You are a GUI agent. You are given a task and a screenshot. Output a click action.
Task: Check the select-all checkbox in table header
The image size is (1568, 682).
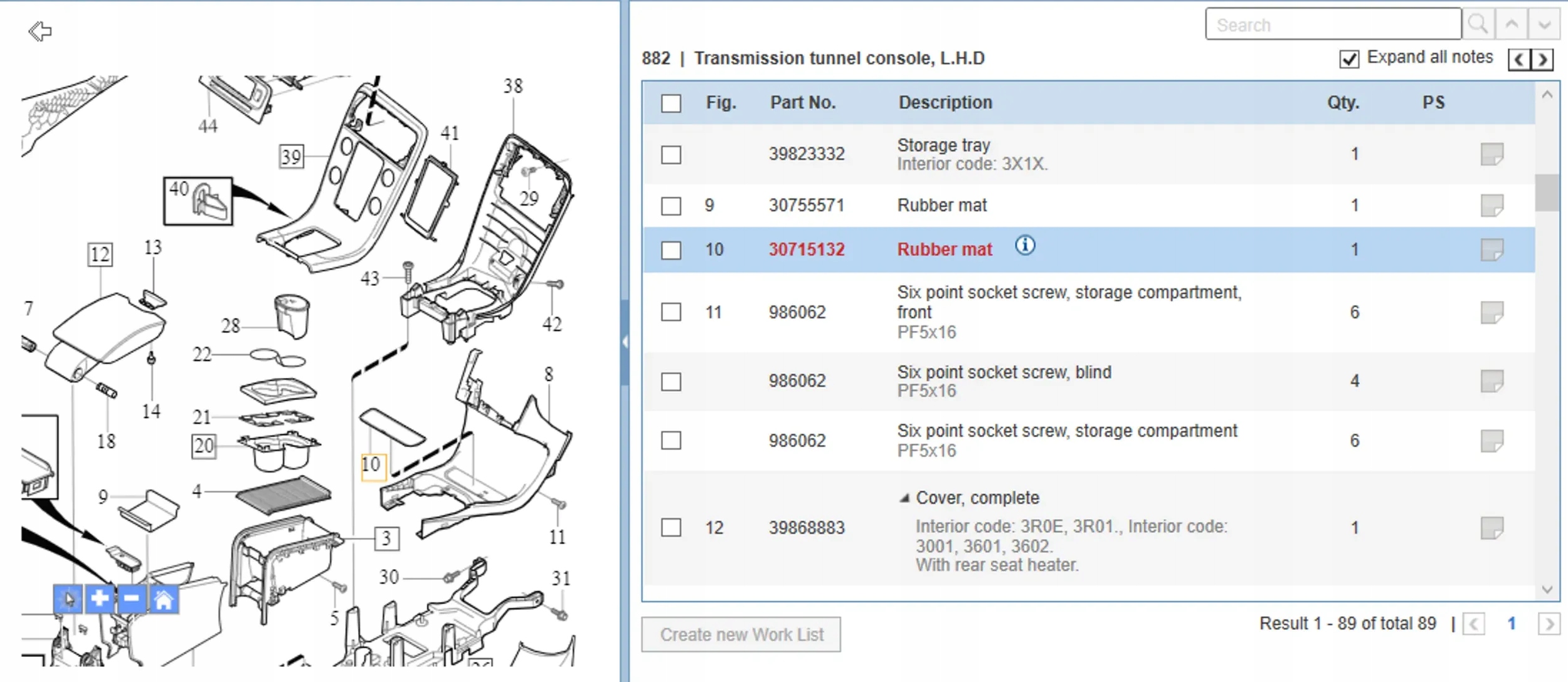[671, 103]
